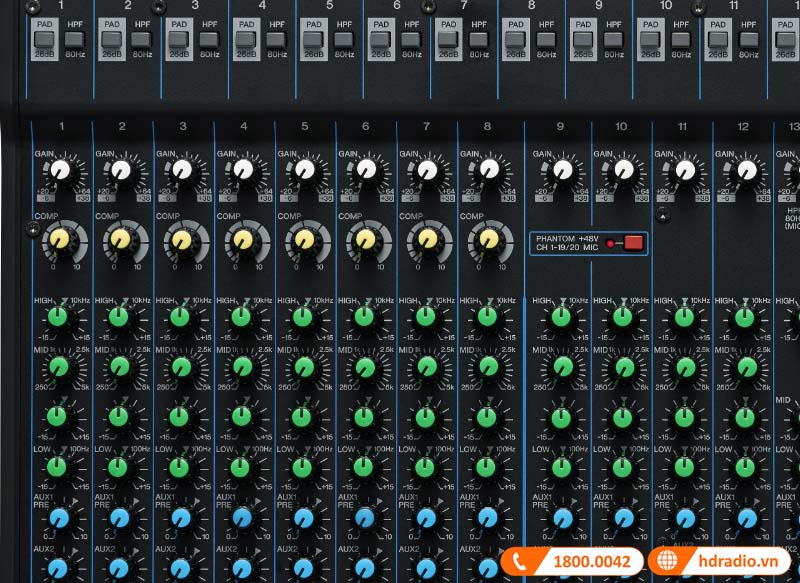Click the AUX1 PRE knob on channel 6
Screen dimensions: 800x583
(362, 515)
